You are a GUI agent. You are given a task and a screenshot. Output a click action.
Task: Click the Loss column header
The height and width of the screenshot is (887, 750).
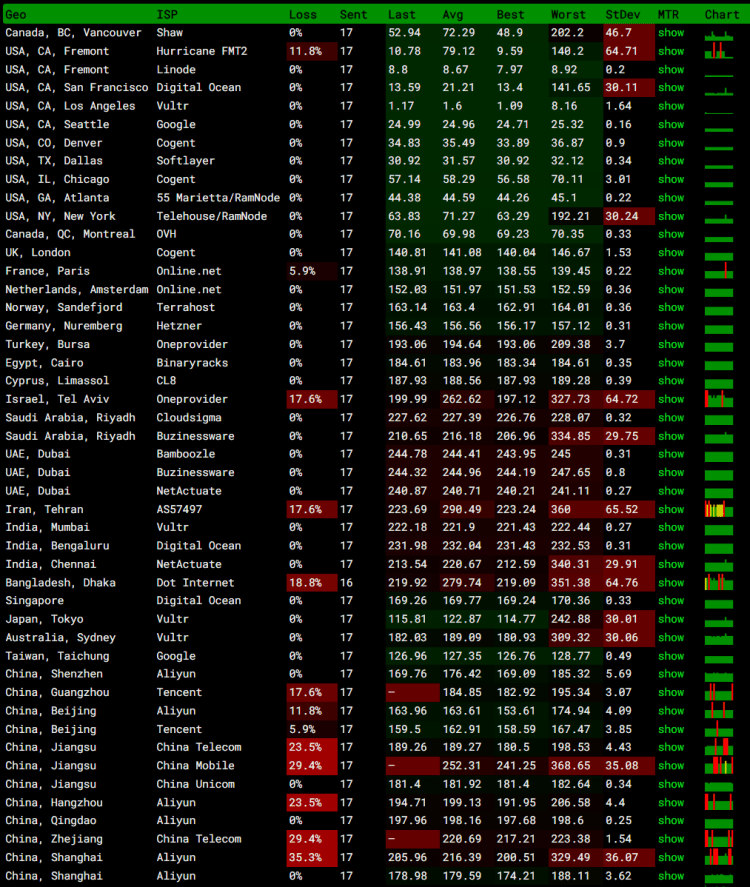coord(303,14)
